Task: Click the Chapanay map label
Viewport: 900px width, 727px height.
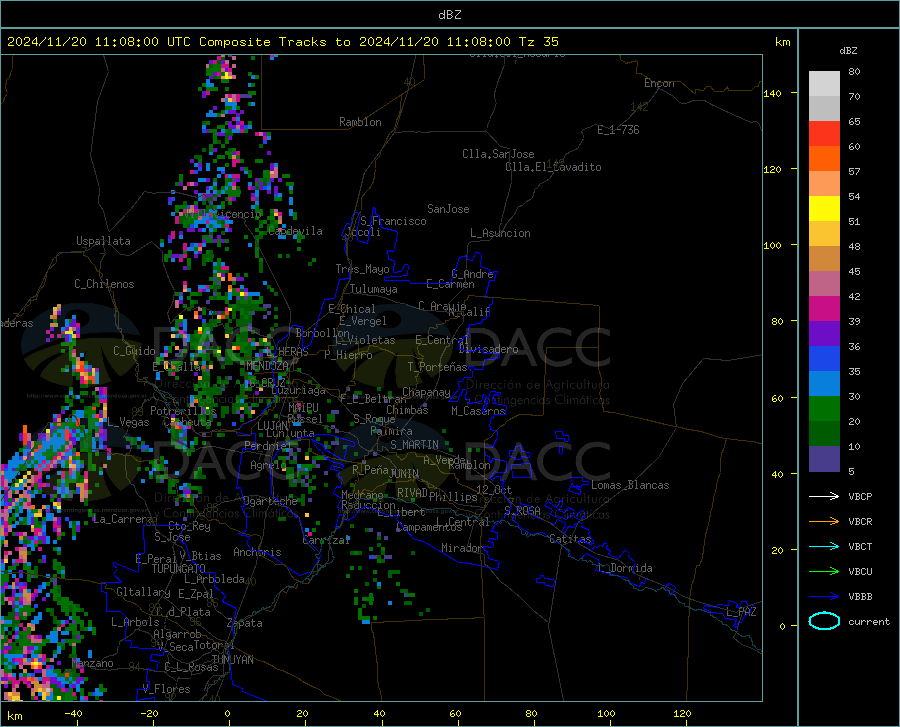Action: [x=426, y=392]
